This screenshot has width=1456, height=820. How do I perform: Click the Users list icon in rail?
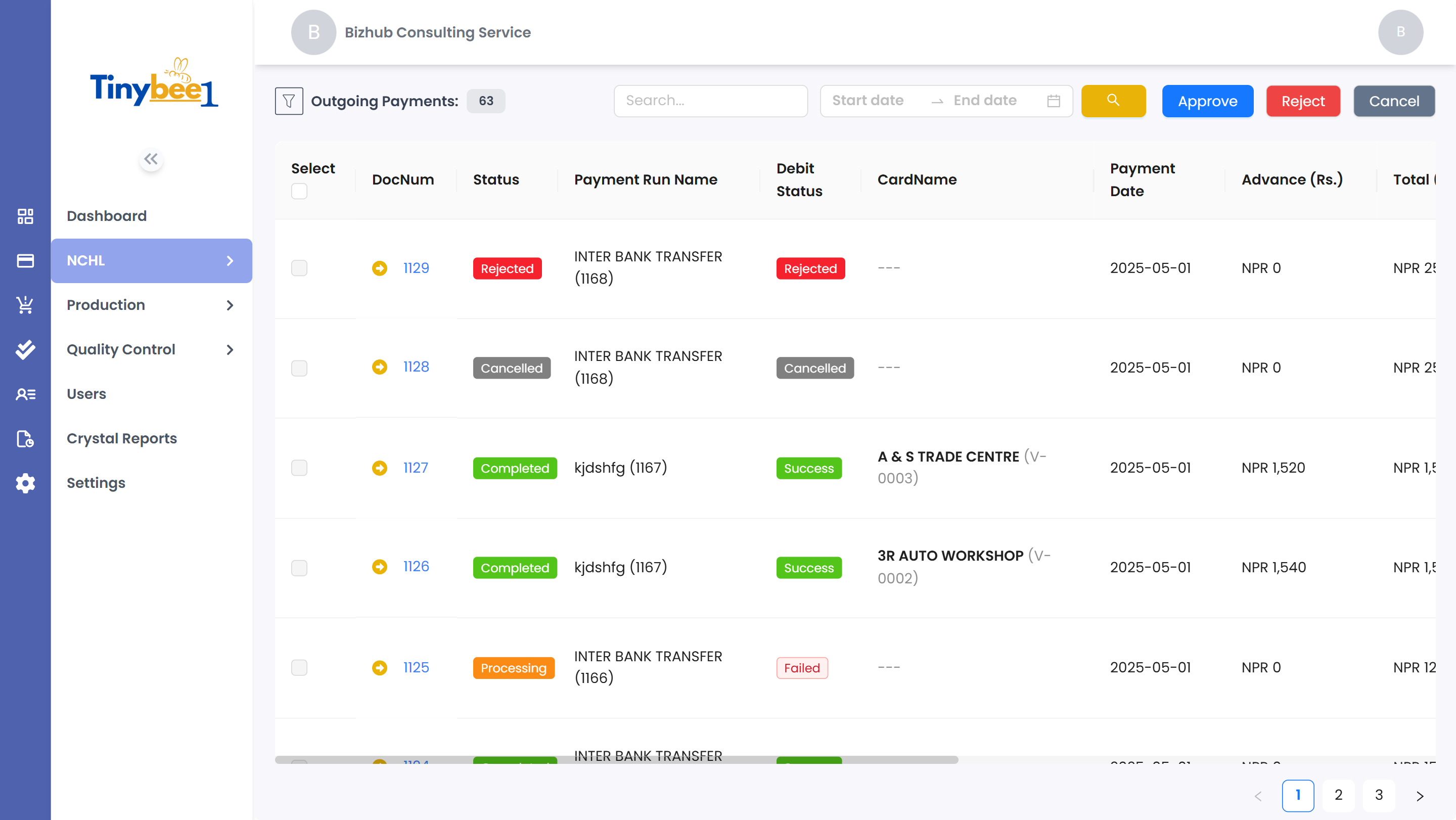[x=25, y=394]
